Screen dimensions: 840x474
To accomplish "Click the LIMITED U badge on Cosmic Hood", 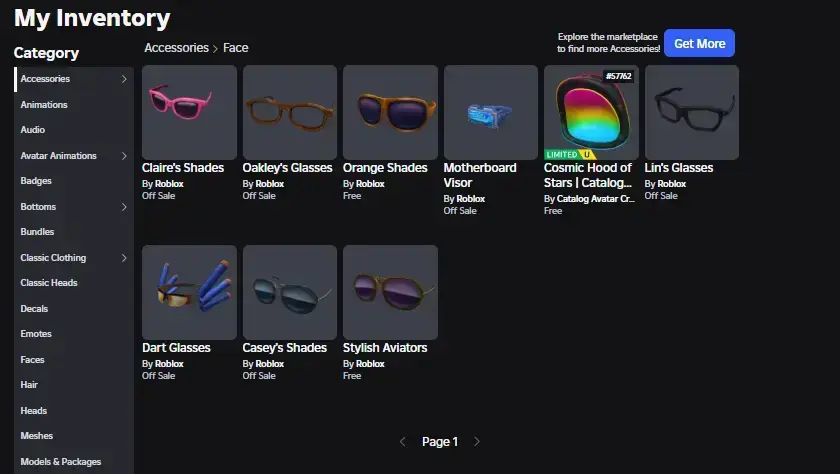I will point(570,154).
